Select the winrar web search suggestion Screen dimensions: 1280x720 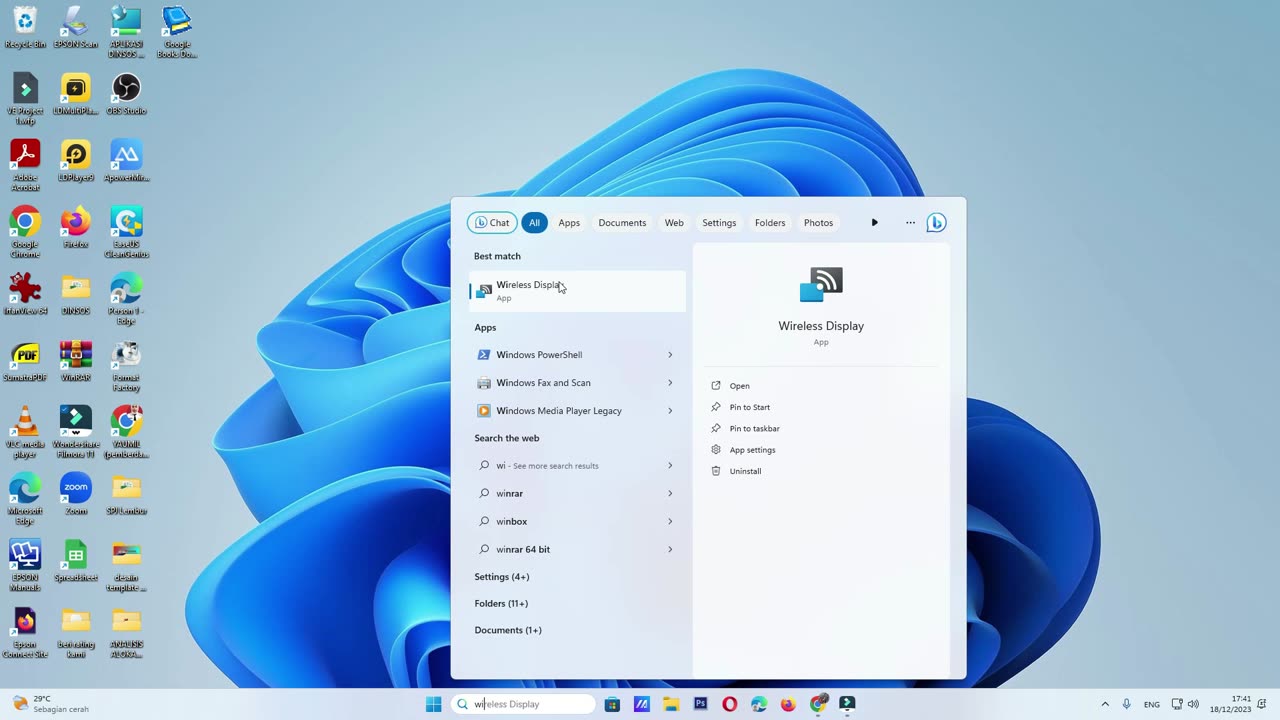[577, 494]
